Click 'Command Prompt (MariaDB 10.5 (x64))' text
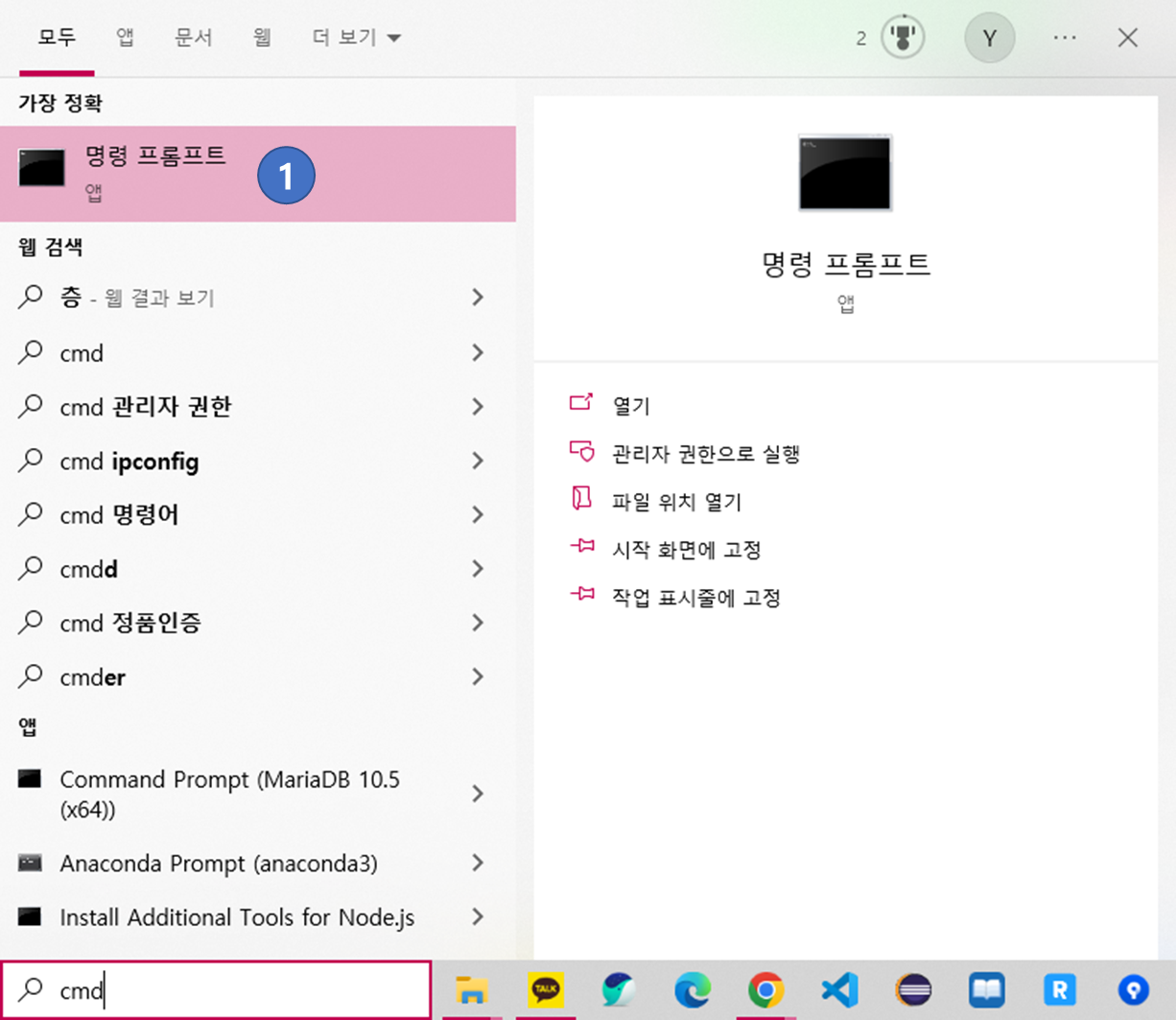This screenshot has height=1020, width=1176. point(230,794)
